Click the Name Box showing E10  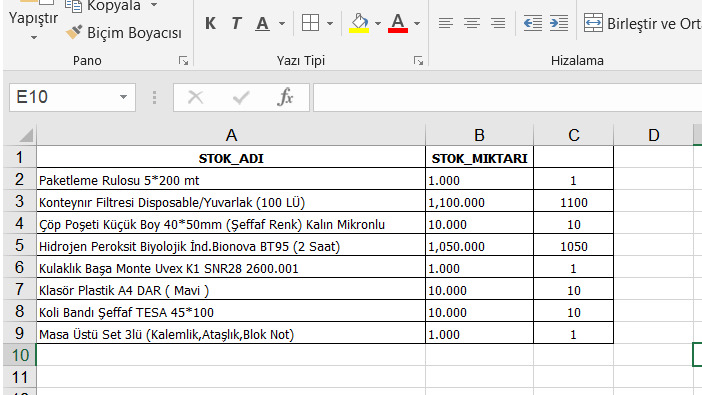click(x=63, y=97)
